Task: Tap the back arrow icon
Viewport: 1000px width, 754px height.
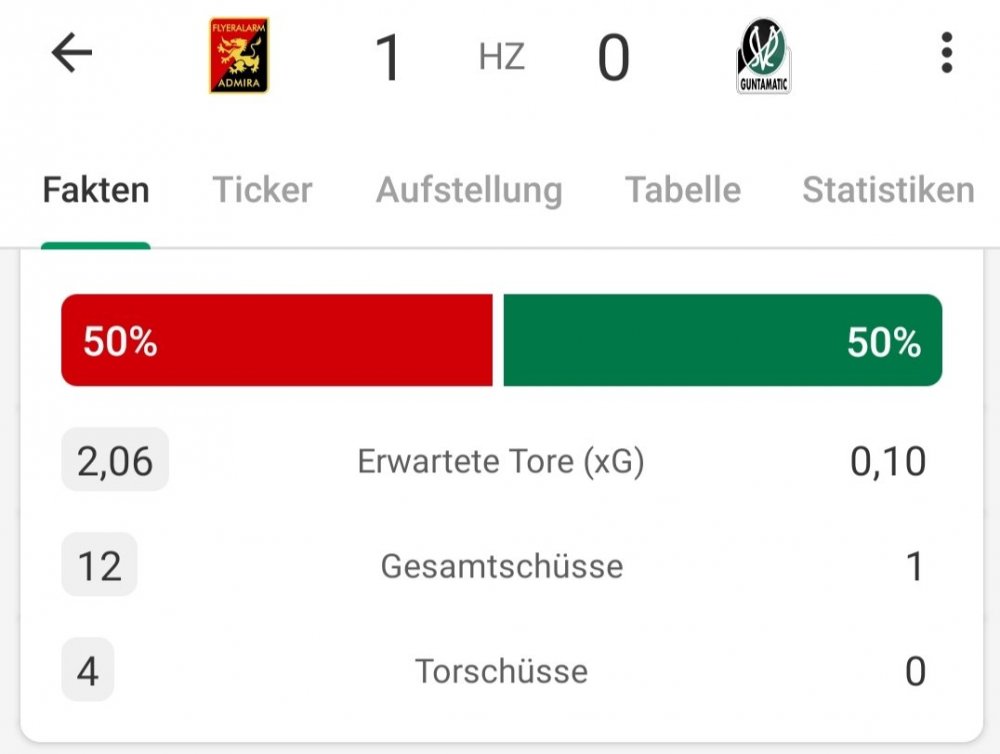Action: tap(71, 53)
